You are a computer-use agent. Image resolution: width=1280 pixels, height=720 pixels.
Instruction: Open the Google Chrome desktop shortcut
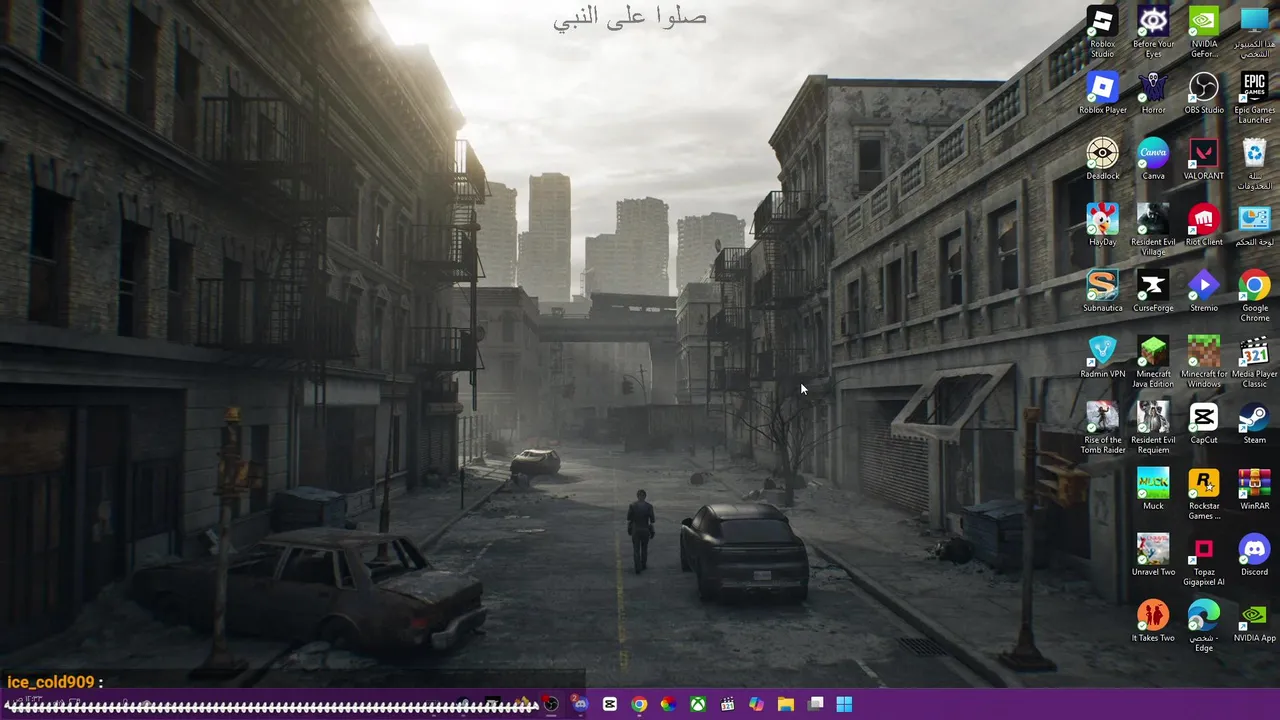(1254, 295)
